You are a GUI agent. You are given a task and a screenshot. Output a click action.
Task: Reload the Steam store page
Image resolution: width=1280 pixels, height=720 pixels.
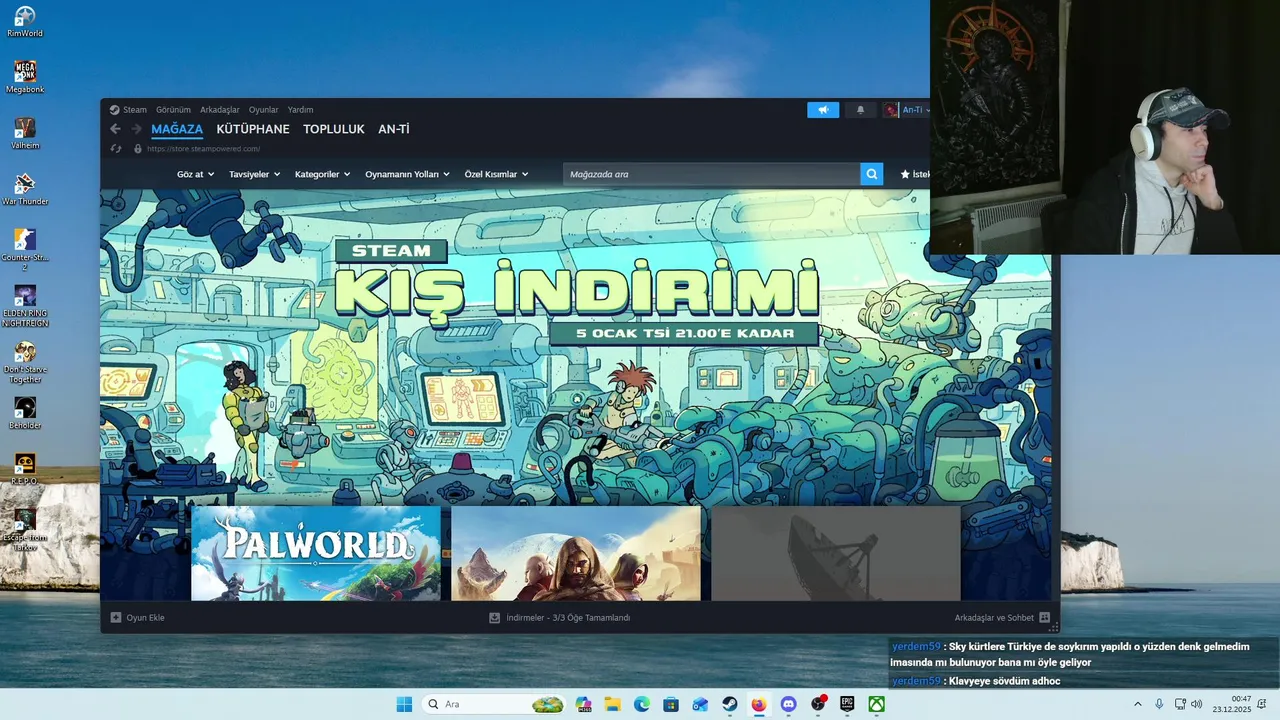116,149
